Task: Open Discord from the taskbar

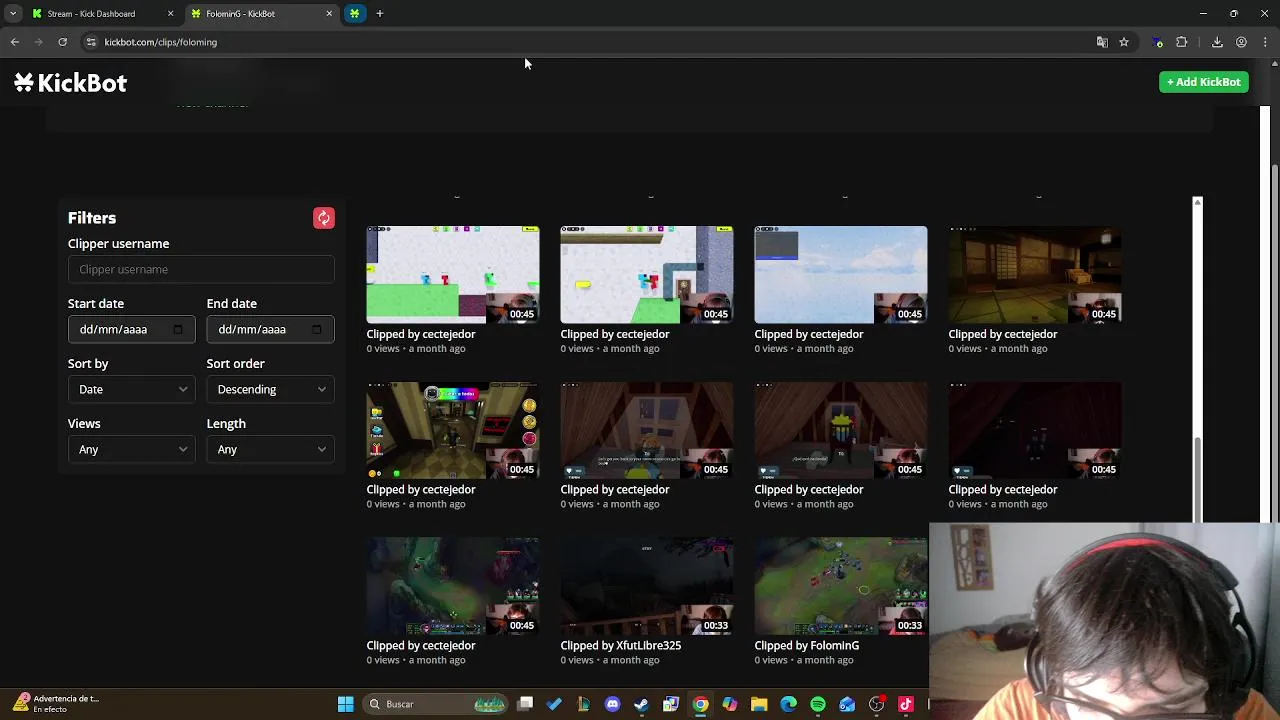Action: point(613,704)
